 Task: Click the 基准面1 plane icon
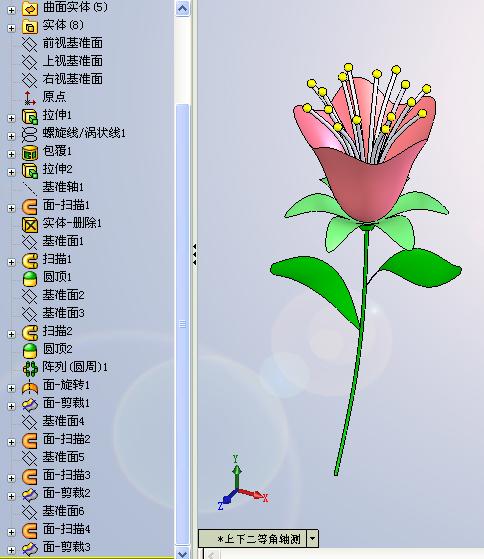click(30, 242)
